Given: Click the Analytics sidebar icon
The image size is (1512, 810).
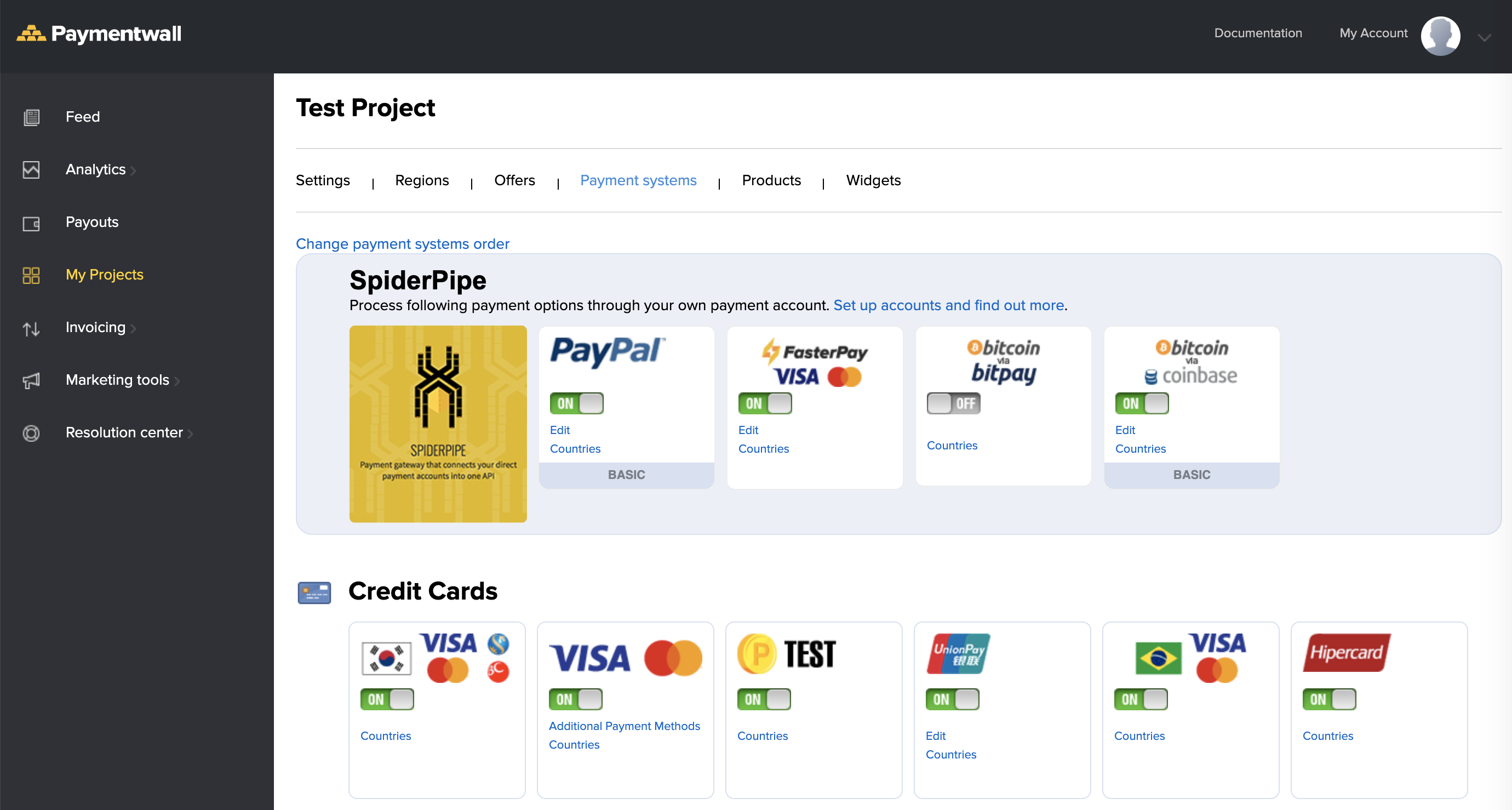Looking at the screenshot, I should 31,169.
